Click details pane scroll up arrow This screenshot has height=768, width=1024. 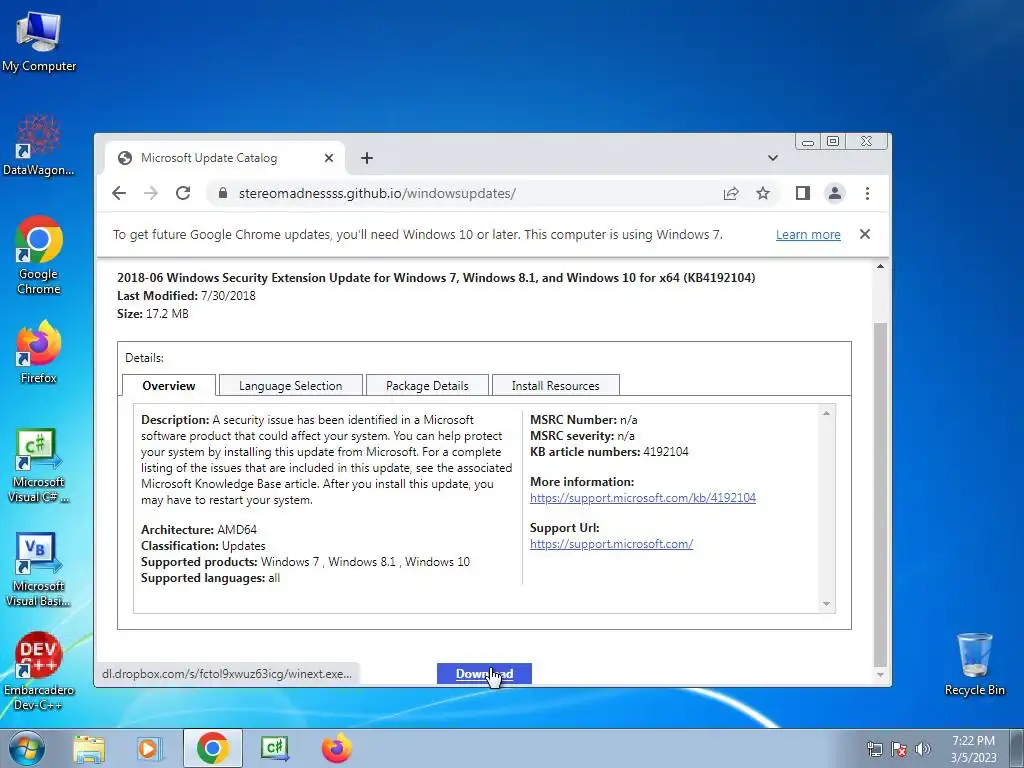tap(826, 413)
